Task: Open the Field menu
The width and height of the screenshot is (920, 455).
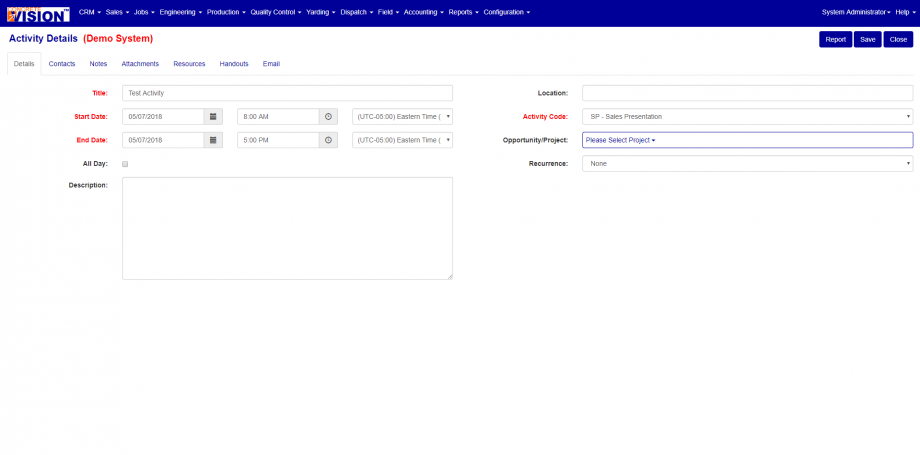Action: (x=388, y=12)
